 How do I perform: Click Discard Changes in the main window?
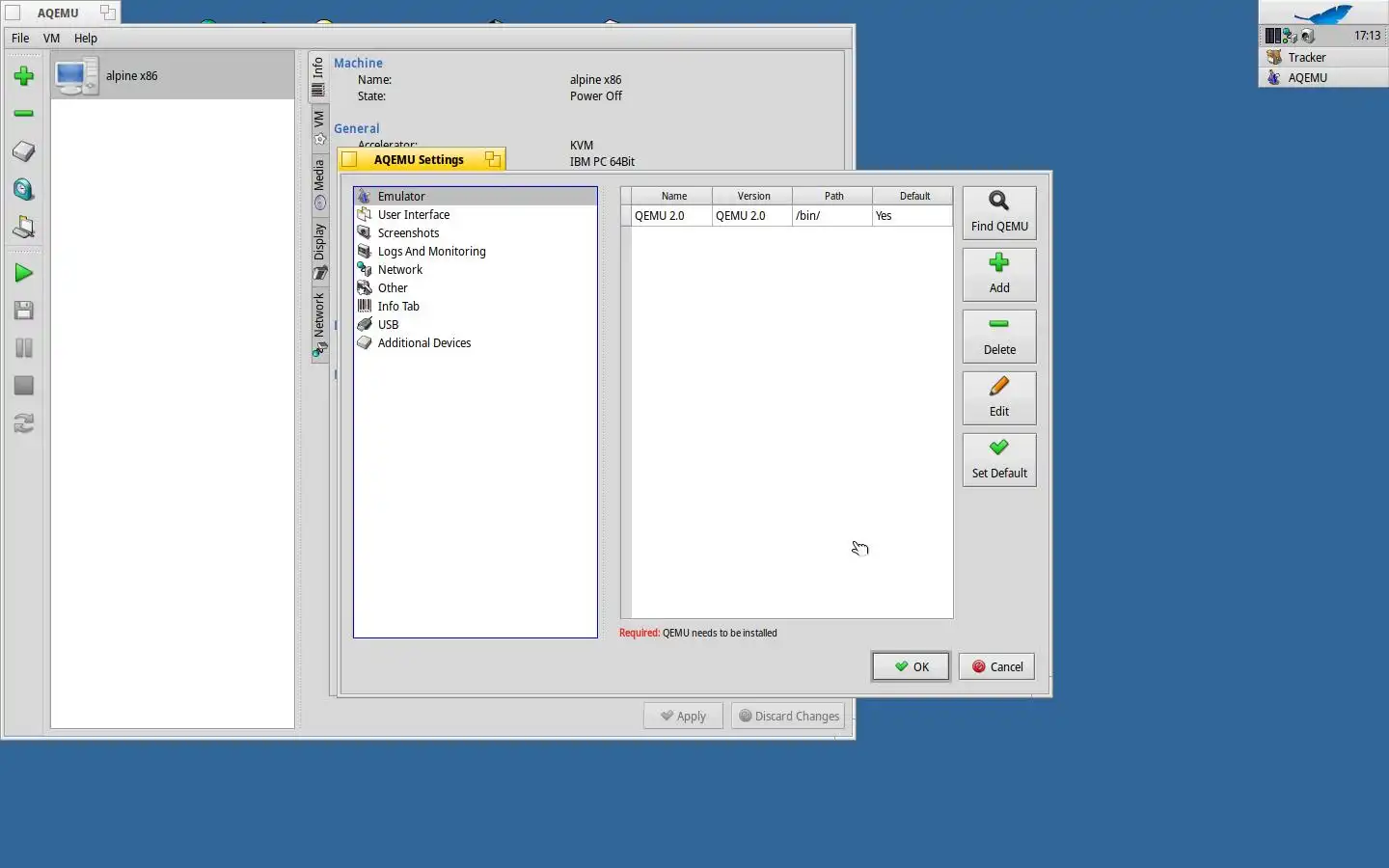[788, 717]
